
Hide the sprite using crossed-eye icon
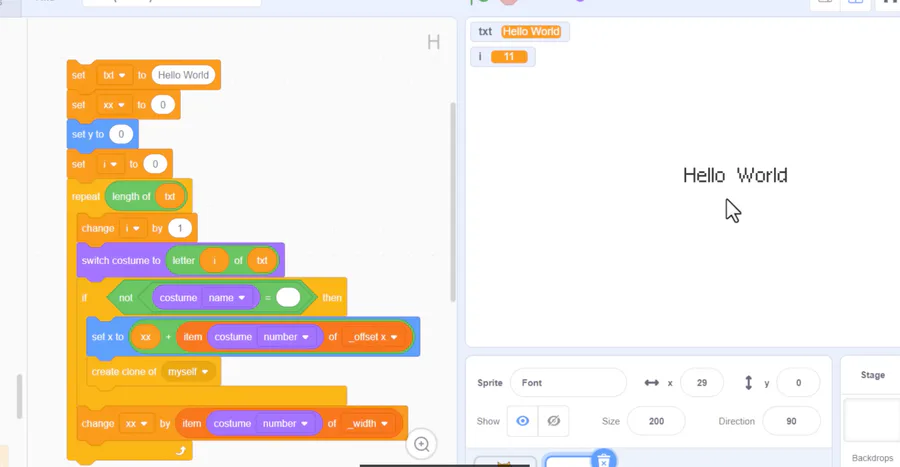[x=553, y=421]
